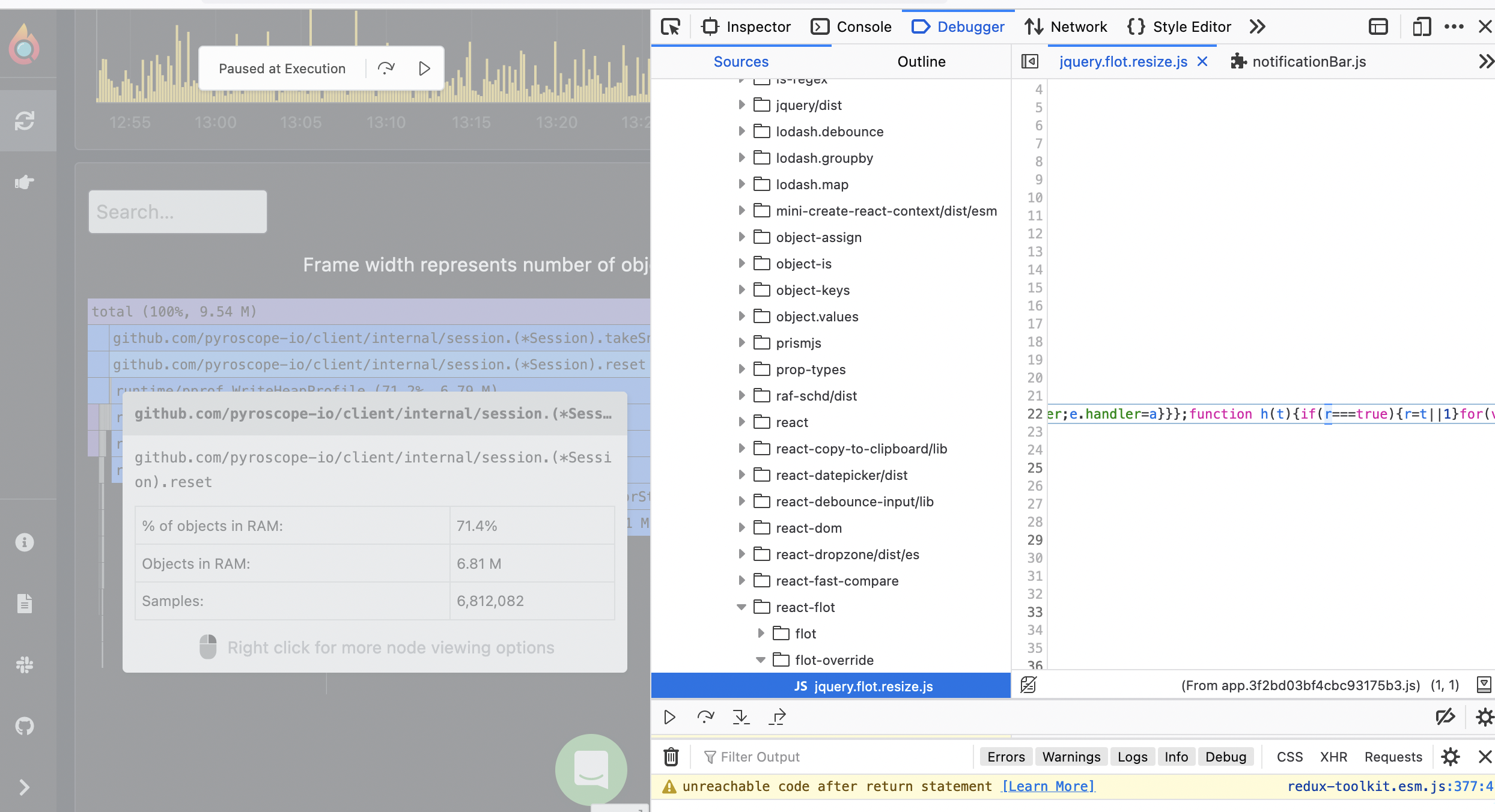Expand the react folder in Sources tree

(x=742, y=421)
